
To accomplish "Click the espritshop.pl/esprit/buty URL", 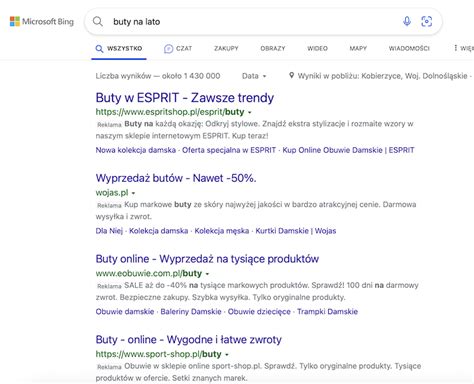I will coord(170,112).
